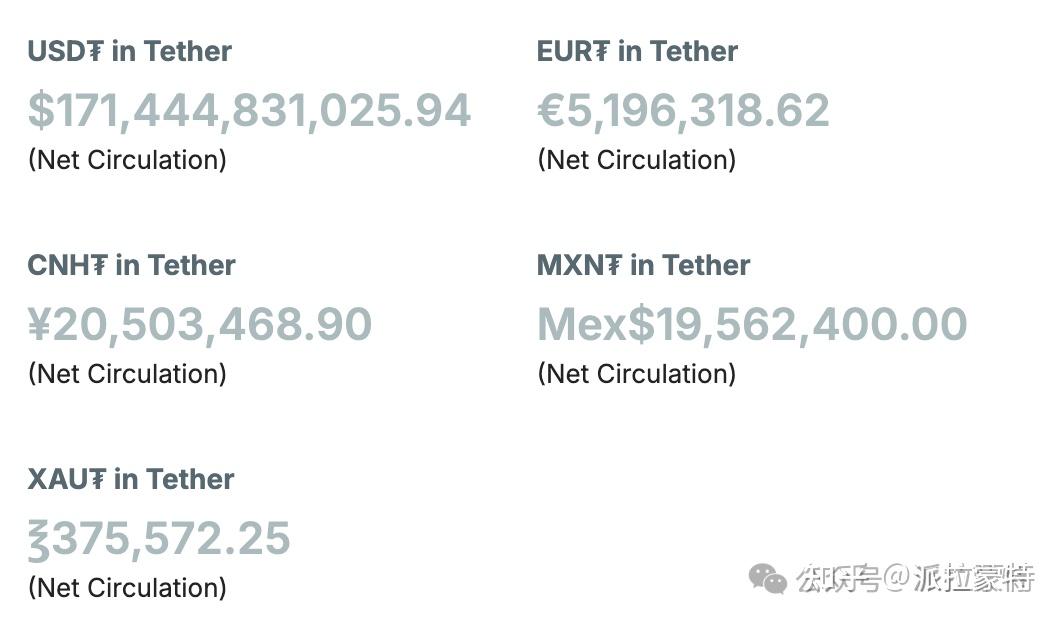Click the 375,572.25 XAU₮ amount
1062x622 pixels.
pos(171,539)
